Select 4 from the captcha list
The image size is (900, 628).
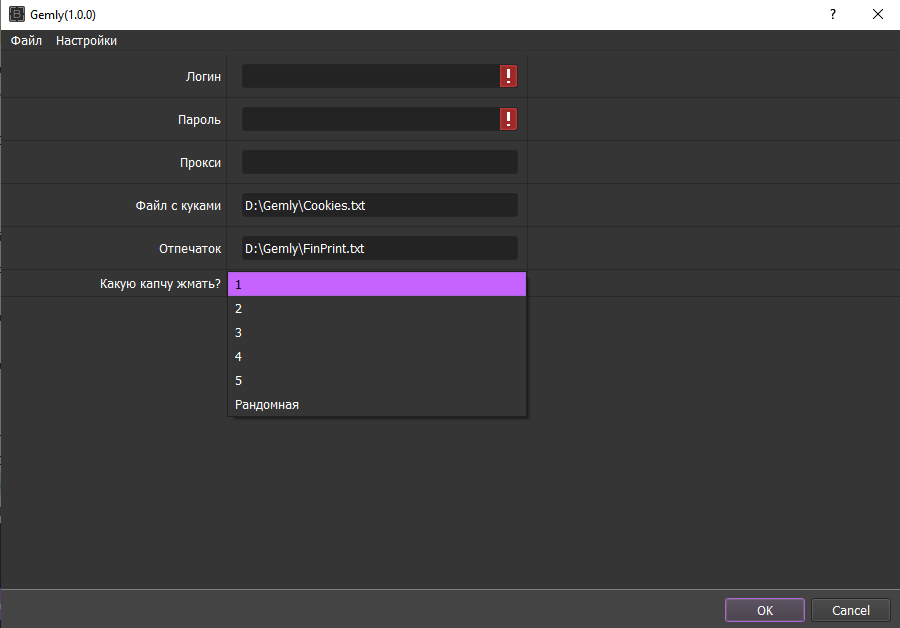[x=376, y=357]
